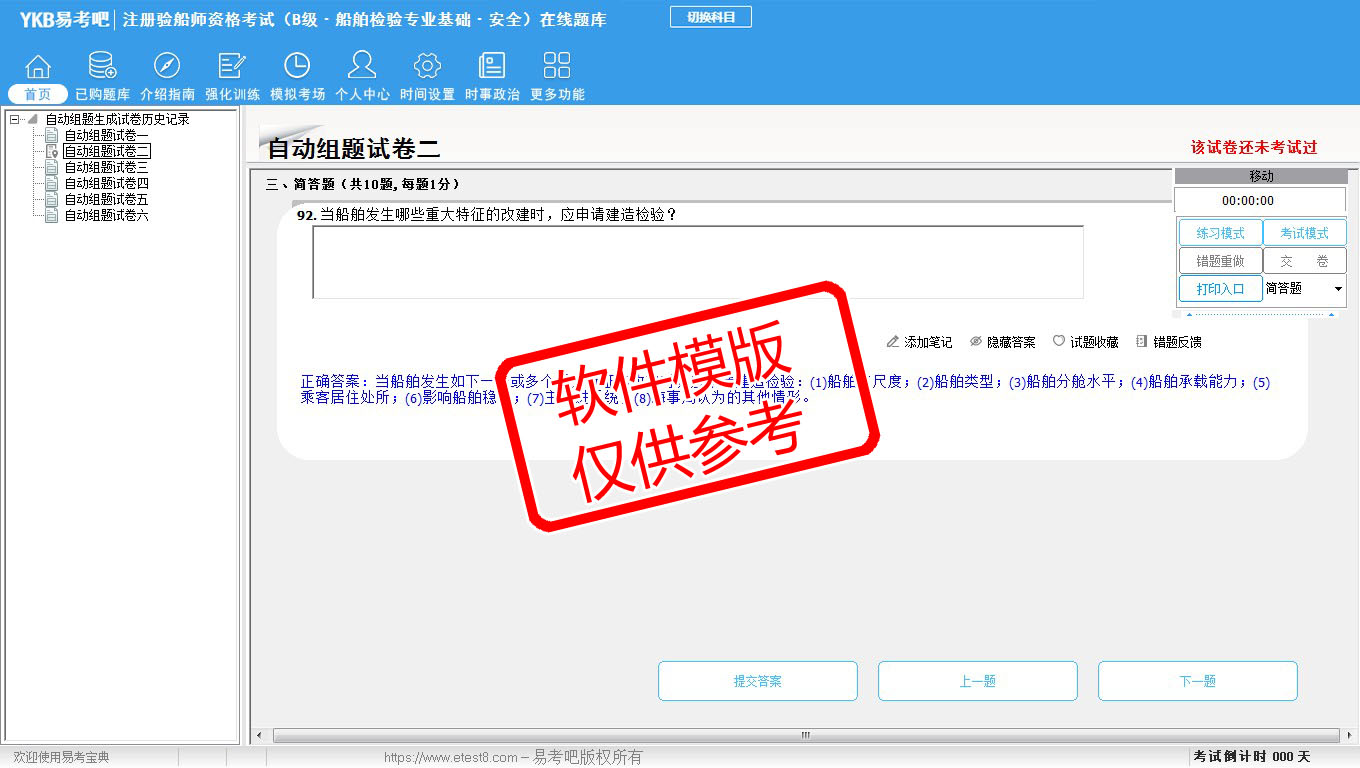The width and height of the screenshot is (1360, 768).
Task: Toggle 隐藏答案 to hide the answer
Action: click(x=1002, y=342)
